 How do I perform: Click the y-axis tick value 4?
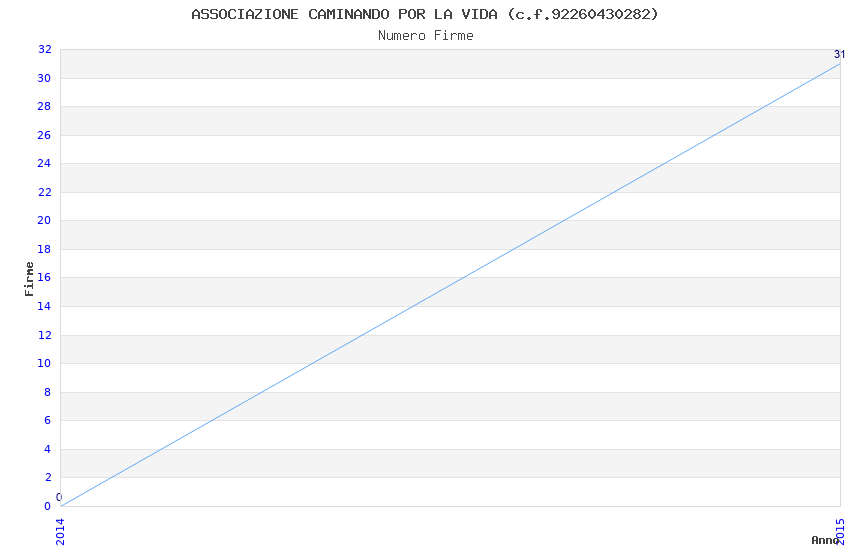48,449
